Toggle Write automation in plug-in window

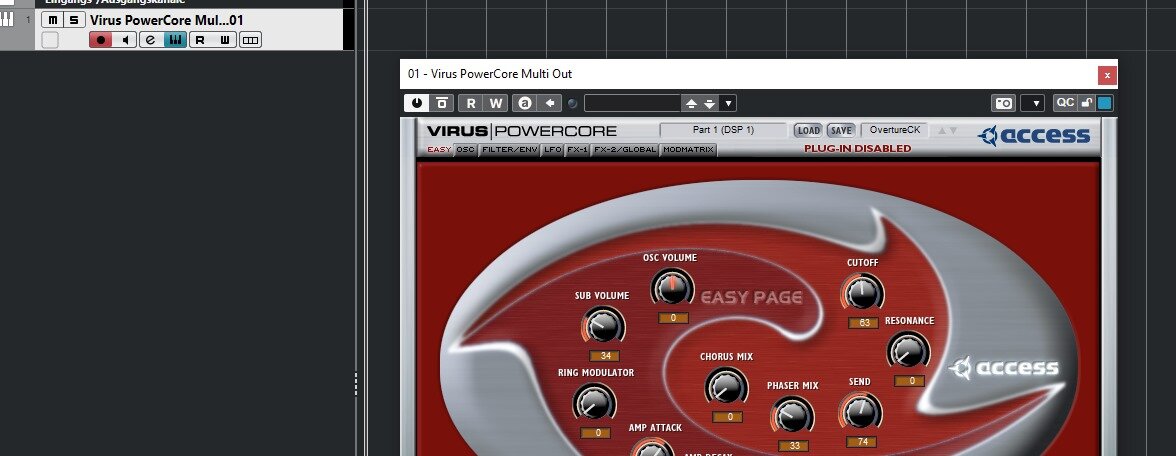tap(496, 103)
